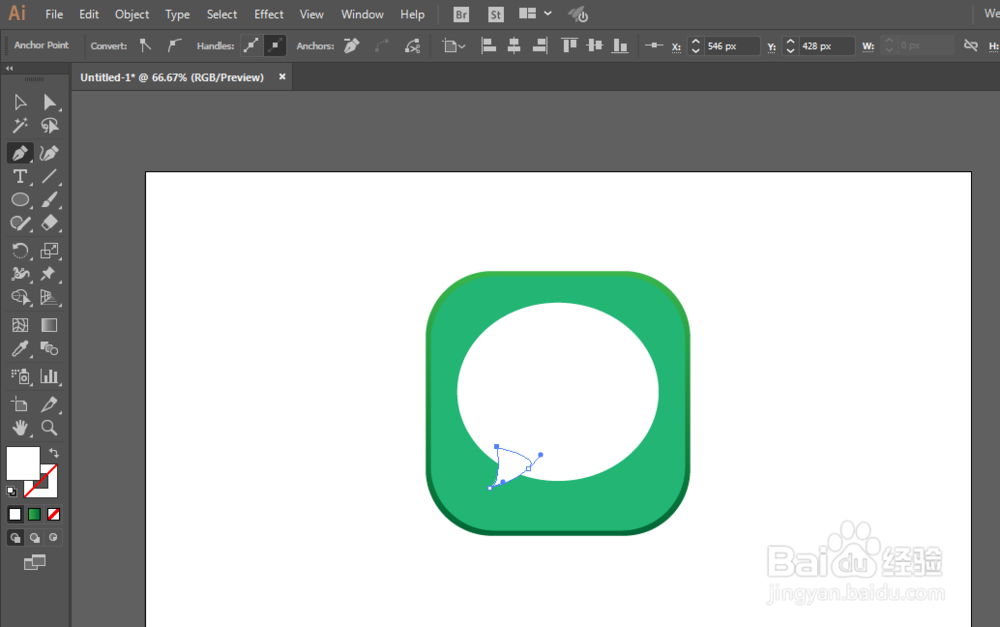Click the white Fill color box
Screen dimensions: 1000x627
click(x=23, y=463)
